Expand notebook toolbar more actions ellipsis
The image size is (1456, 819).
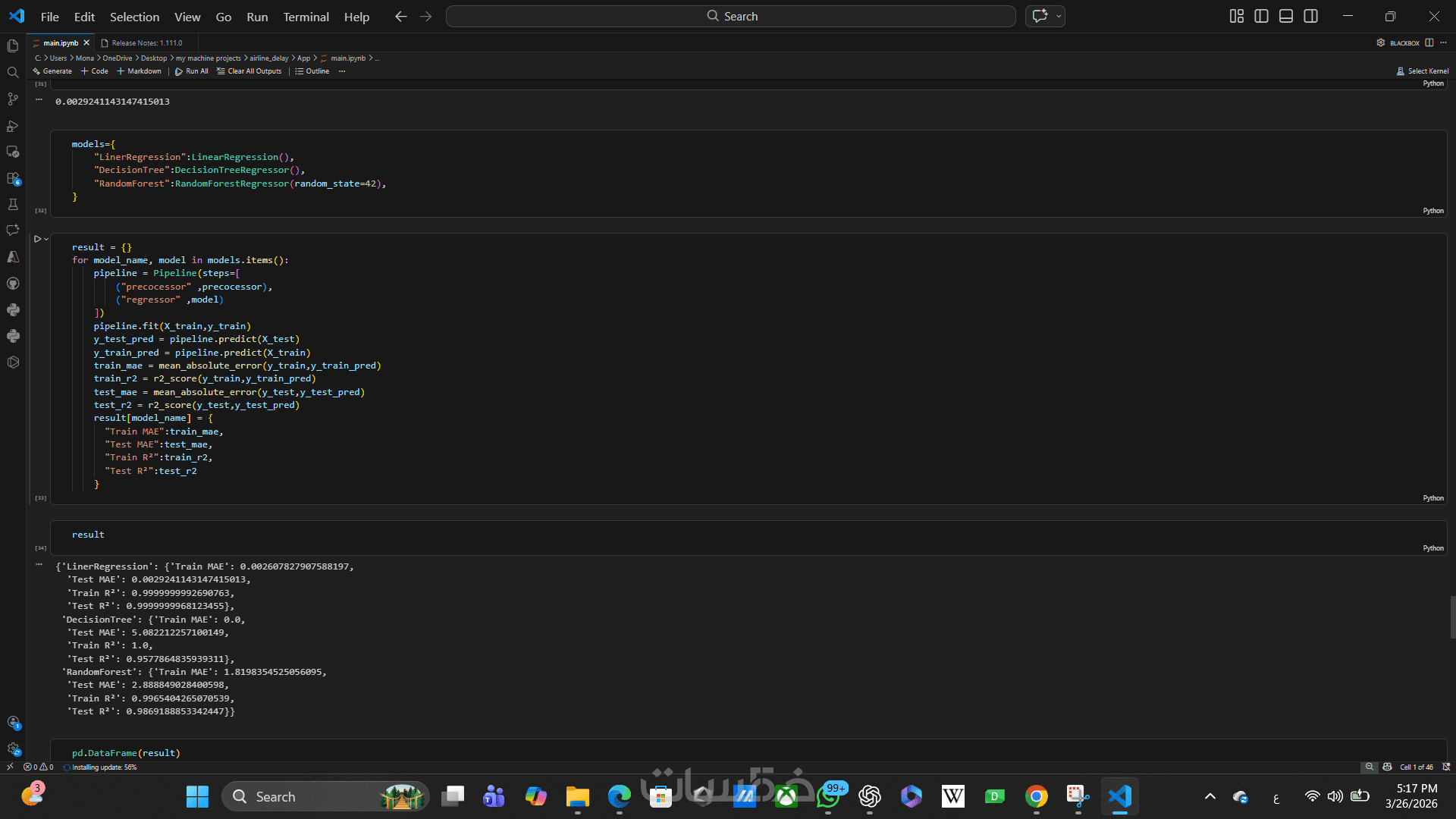pyautogui.click(x=342, y=71)
